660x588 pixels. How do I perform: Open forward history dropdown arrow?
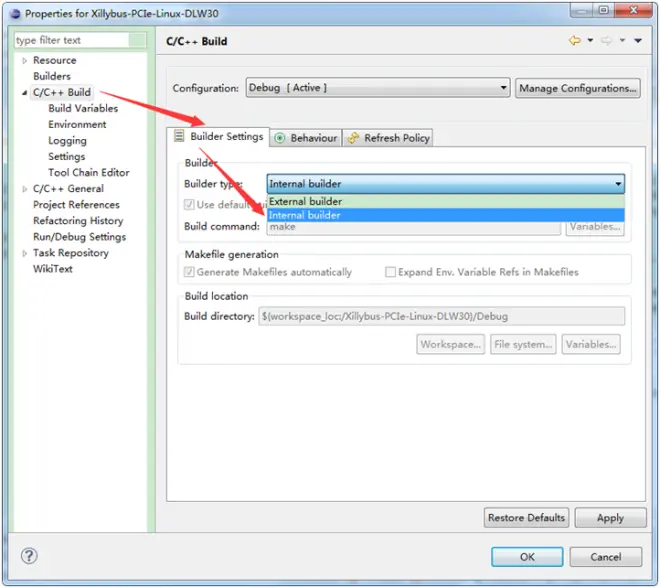pyautogui.click(x=622, y=40)
